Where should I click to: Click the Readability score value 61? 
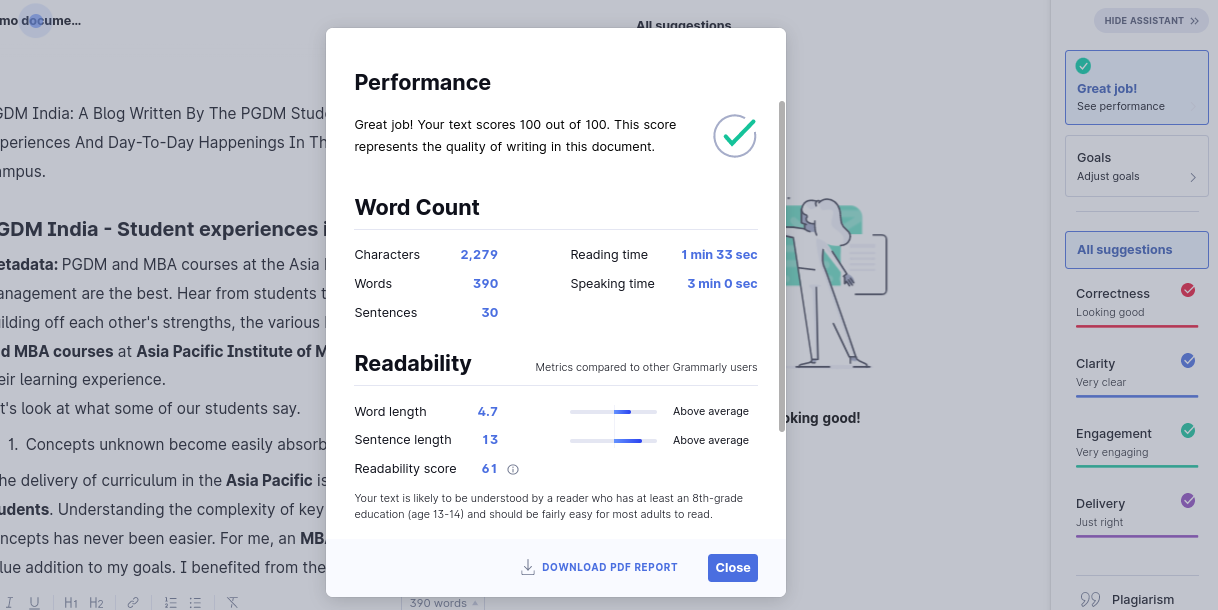(x=489, y=469)
